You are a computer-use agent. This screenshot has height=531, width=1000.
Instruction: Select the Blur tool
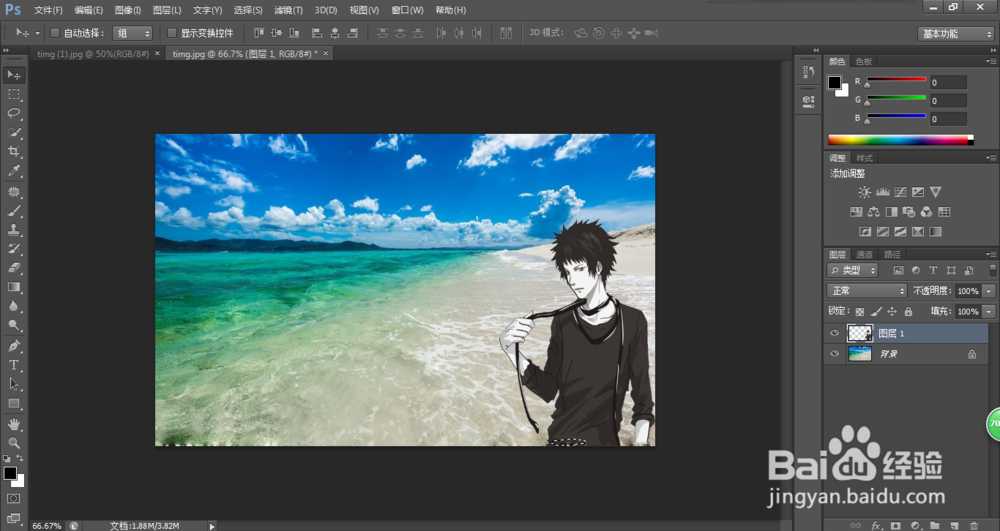(13, 307)
